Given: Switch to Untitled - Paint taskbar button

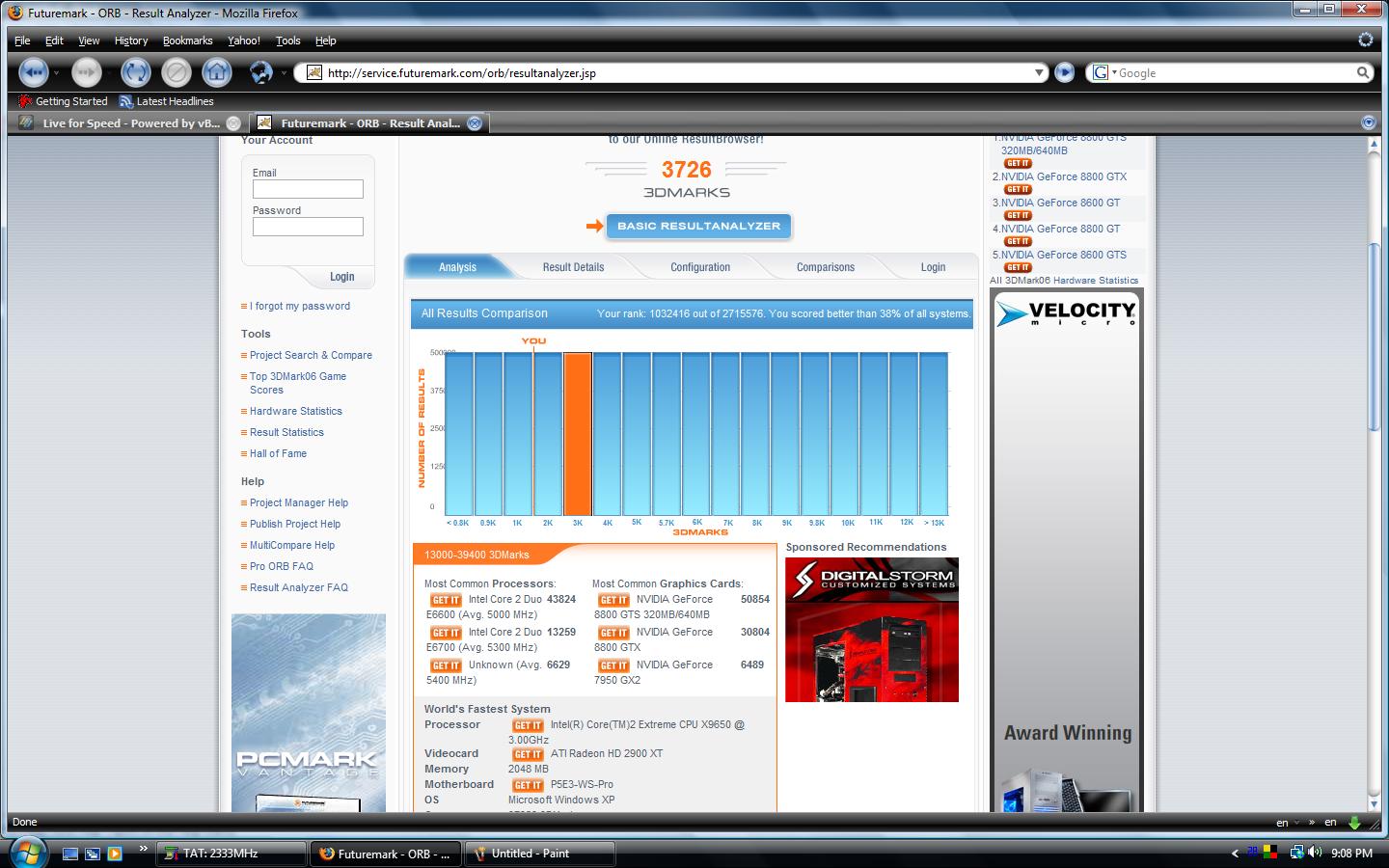Looking at the screenshot, I should tap(540, 854).
